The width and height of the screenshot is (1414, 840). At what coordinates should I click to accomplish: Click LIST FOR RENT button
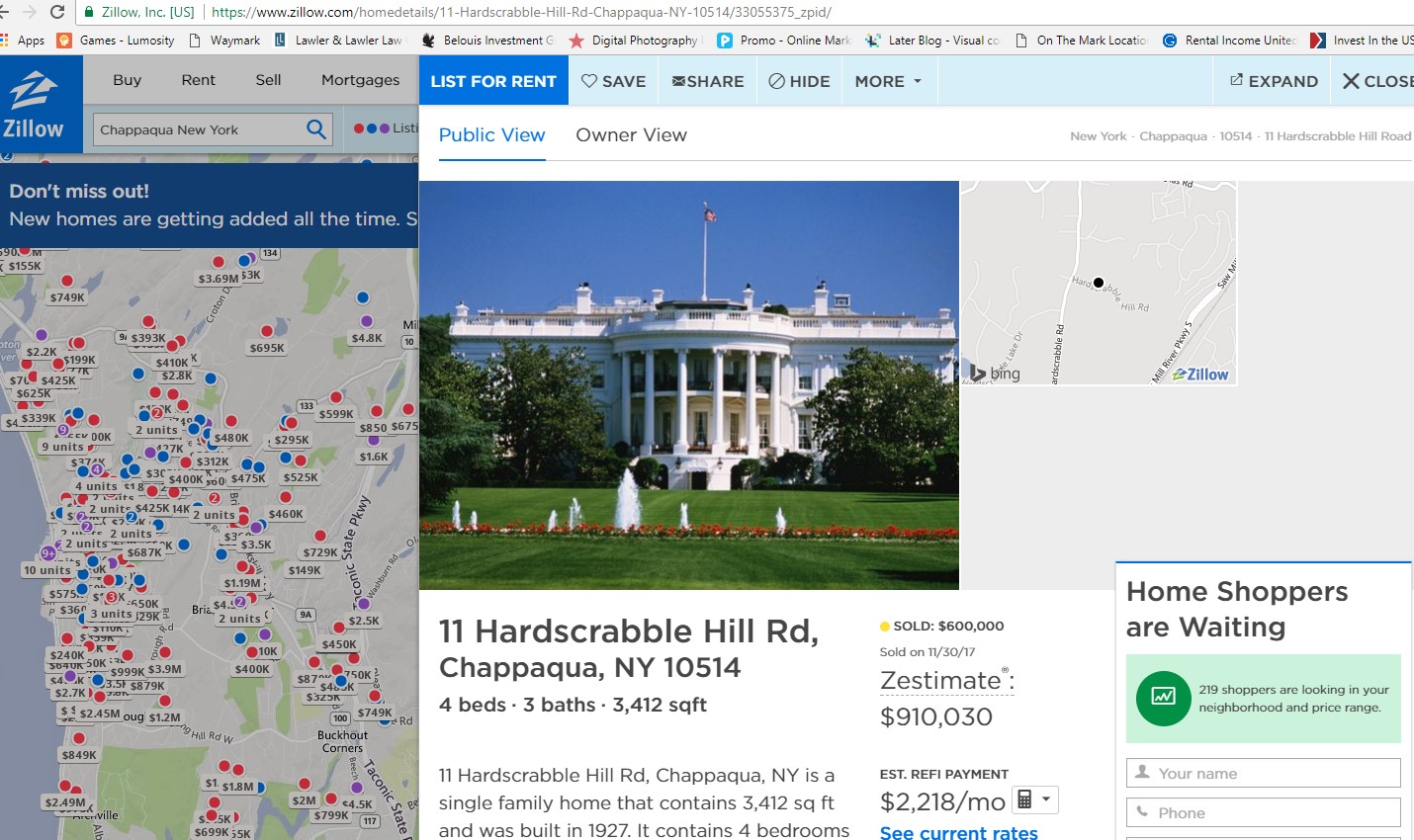[x=493, y=81]
